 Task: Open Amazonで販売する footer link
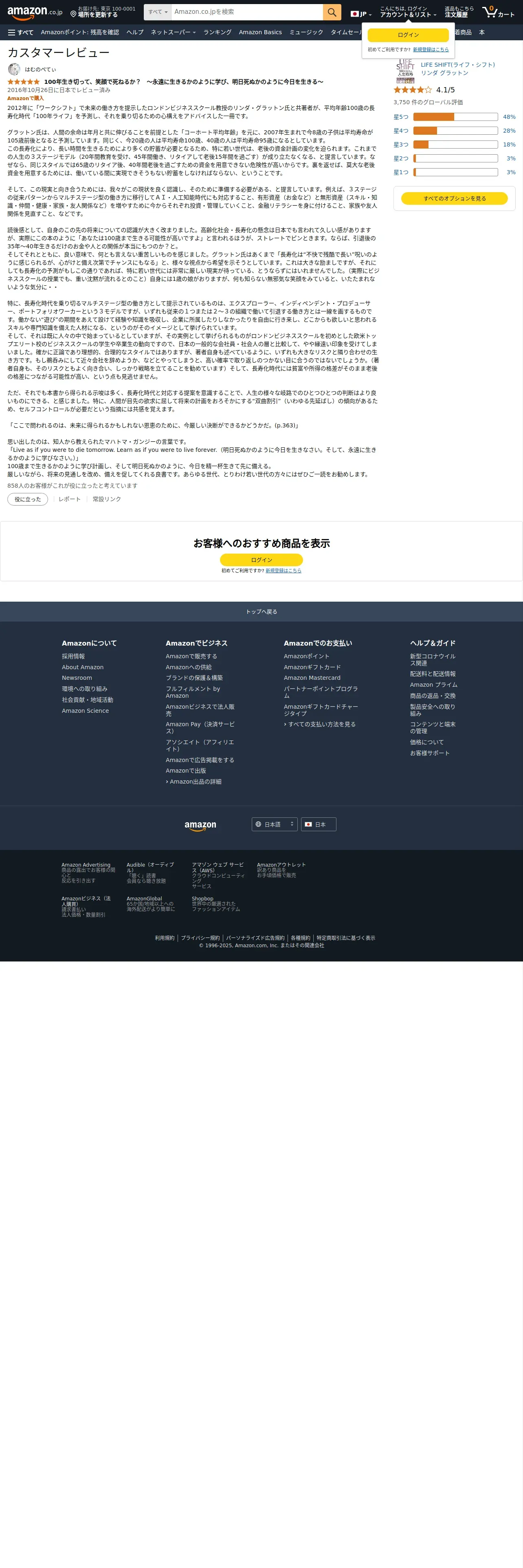click(x=191, y=657)
